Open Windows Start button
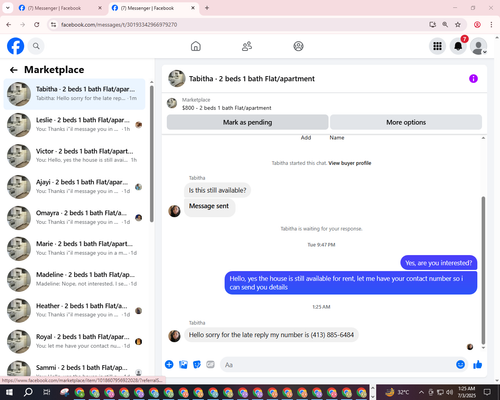Viewport: 500px width, 400px height. coord(9,392)
